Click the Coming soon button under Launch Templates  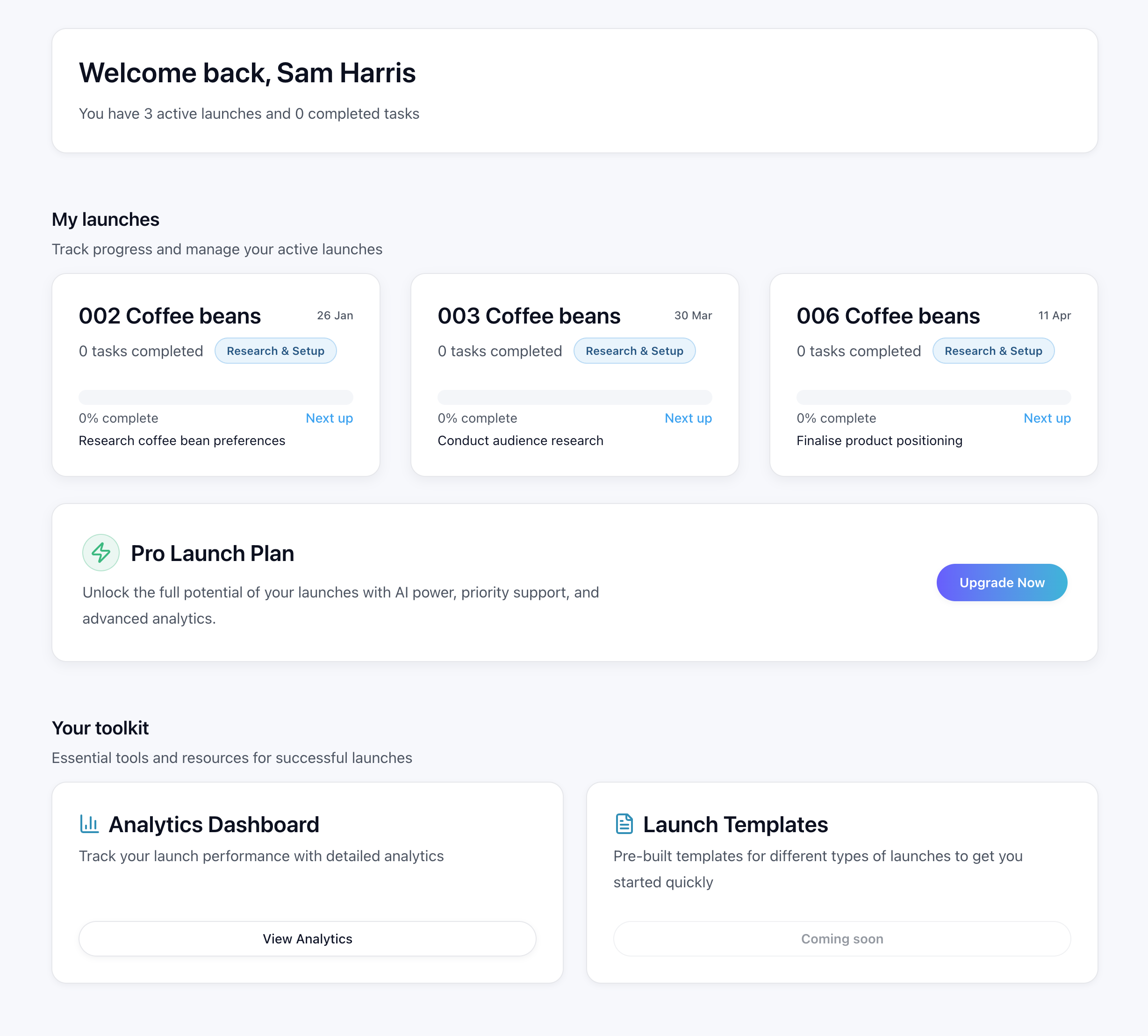point(842,939)
